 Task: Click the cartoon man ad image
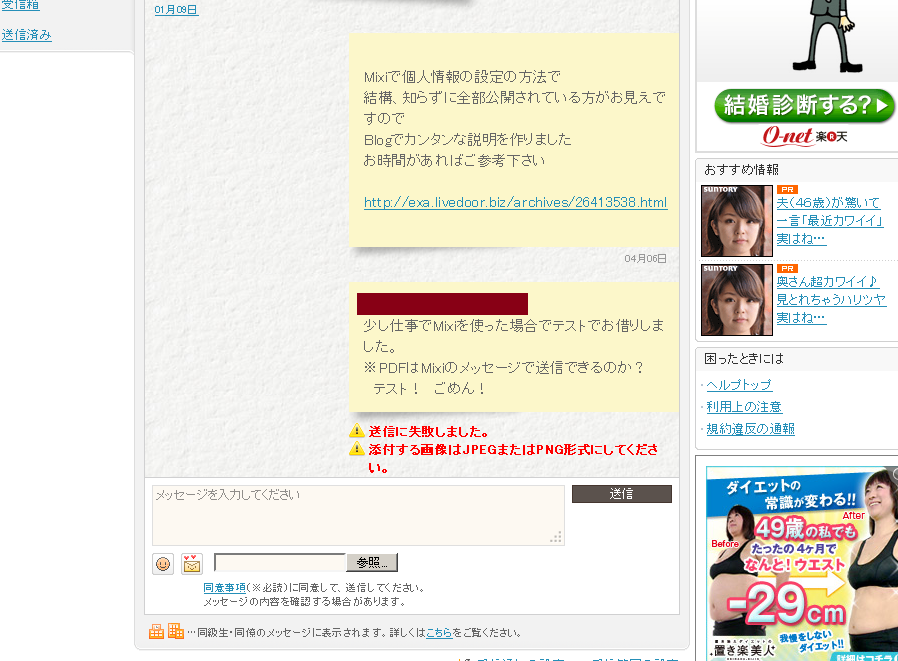[828, 37]
